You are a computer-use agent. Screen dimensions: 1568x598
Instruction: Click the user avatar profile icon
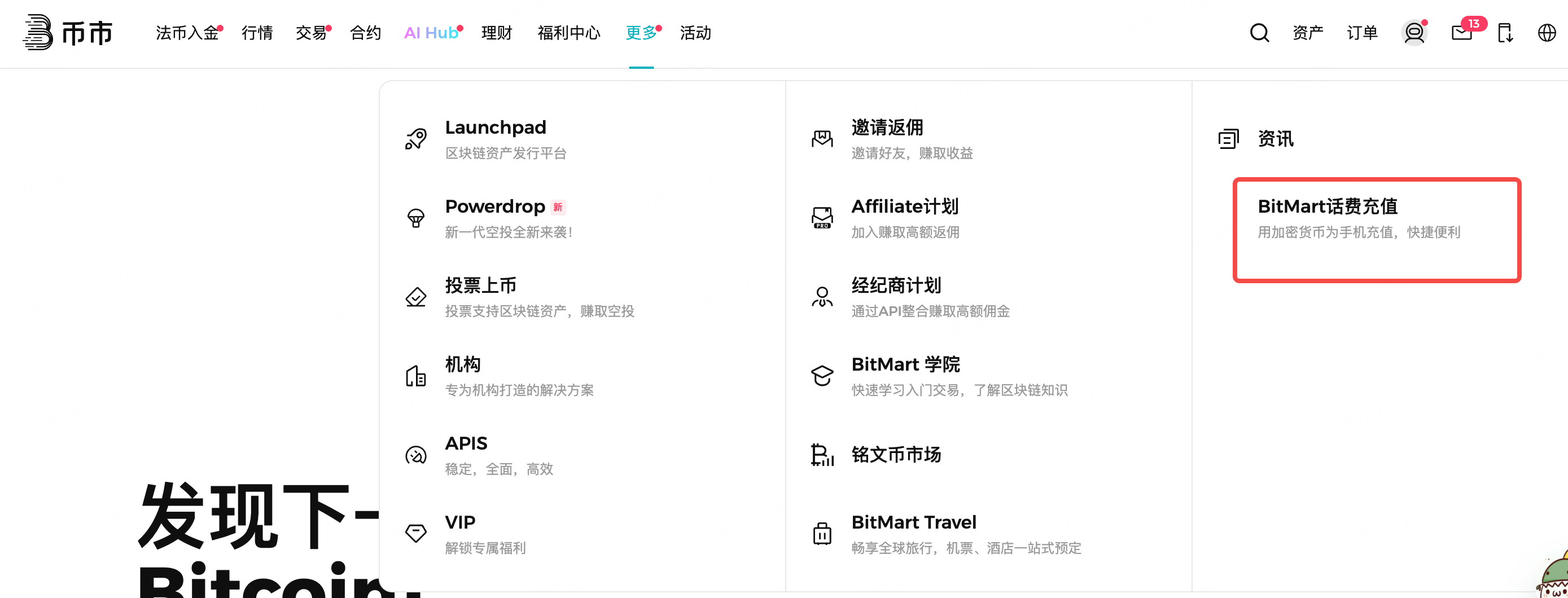1413,33
